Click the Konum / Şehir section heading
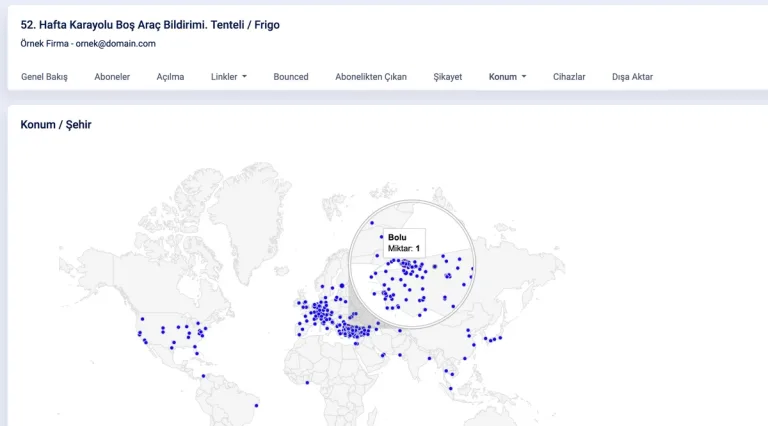768x426 pixels. [56, 125]
